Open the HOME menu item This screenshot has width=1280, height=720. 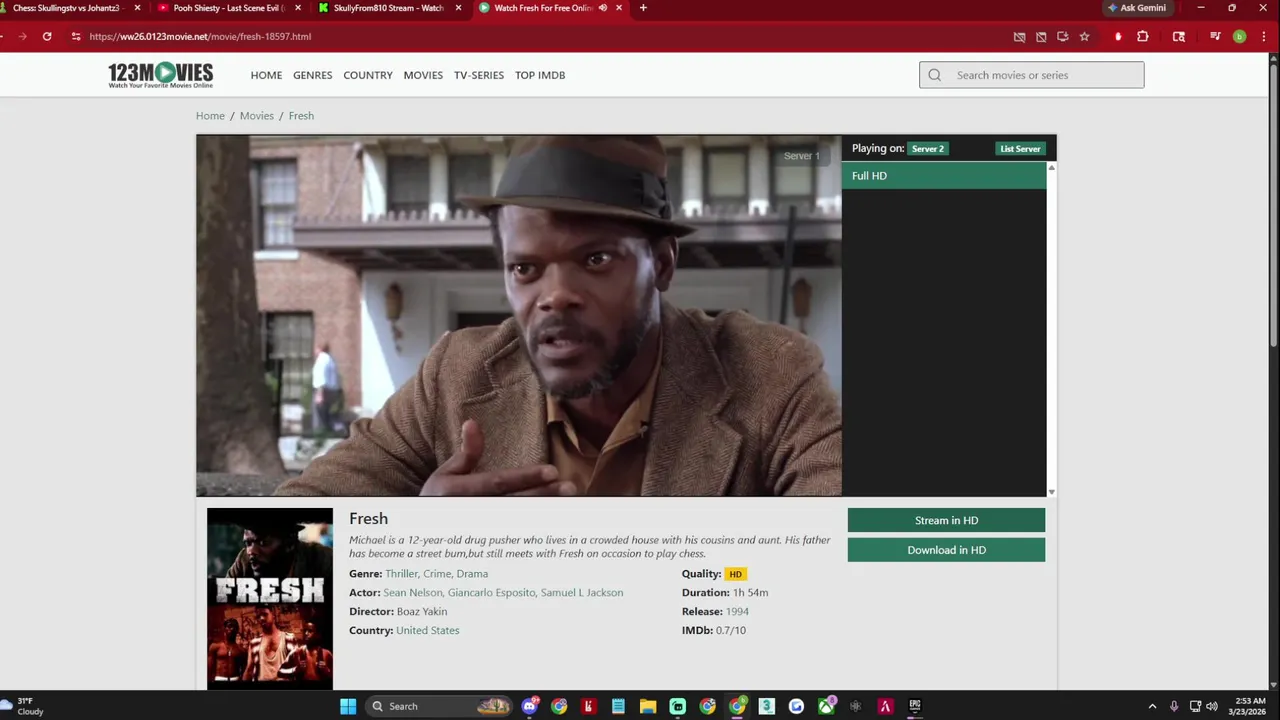(266, 75)
